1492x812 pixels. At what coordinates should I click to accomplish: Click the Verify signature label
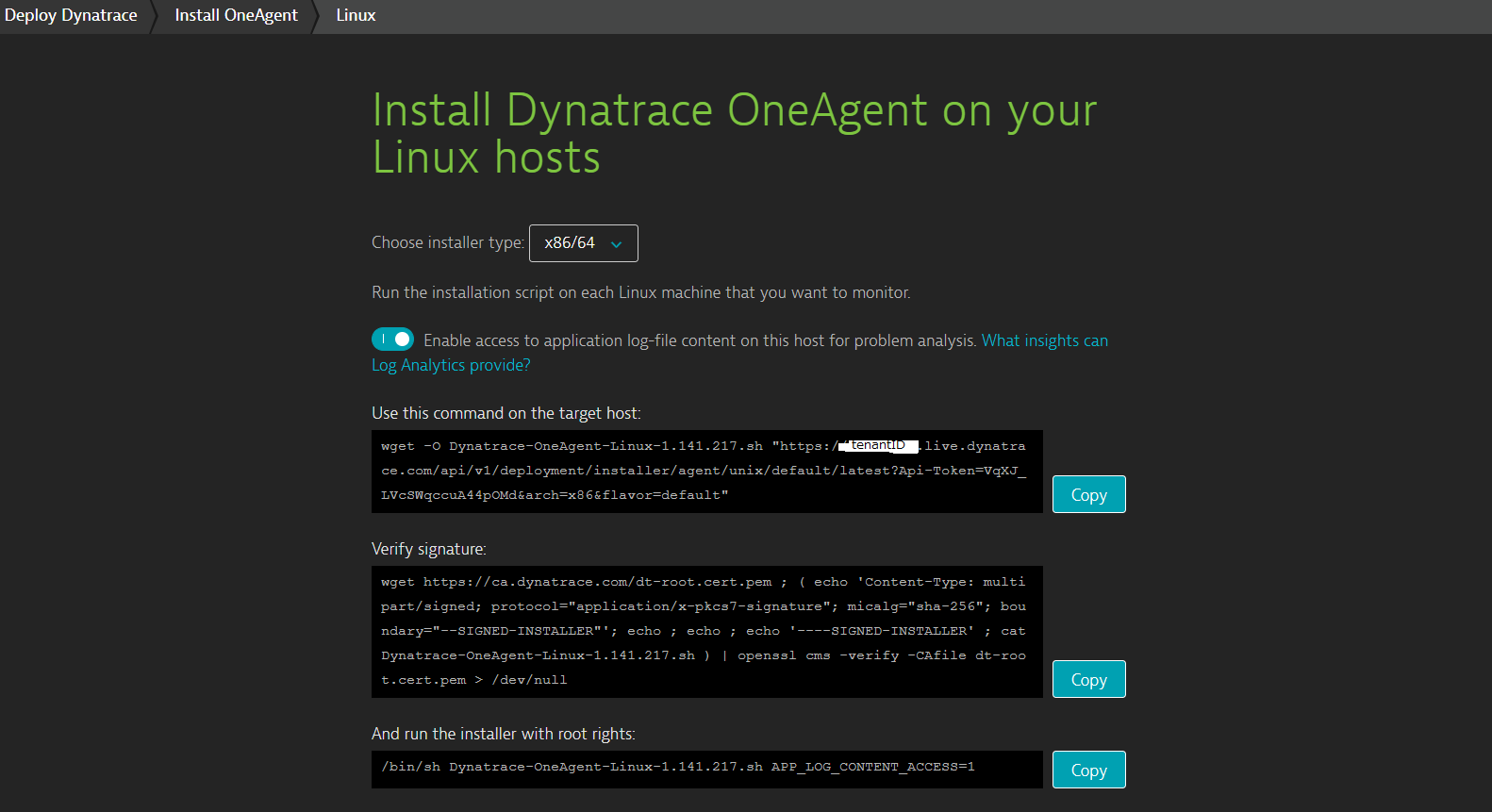(429, 549)
